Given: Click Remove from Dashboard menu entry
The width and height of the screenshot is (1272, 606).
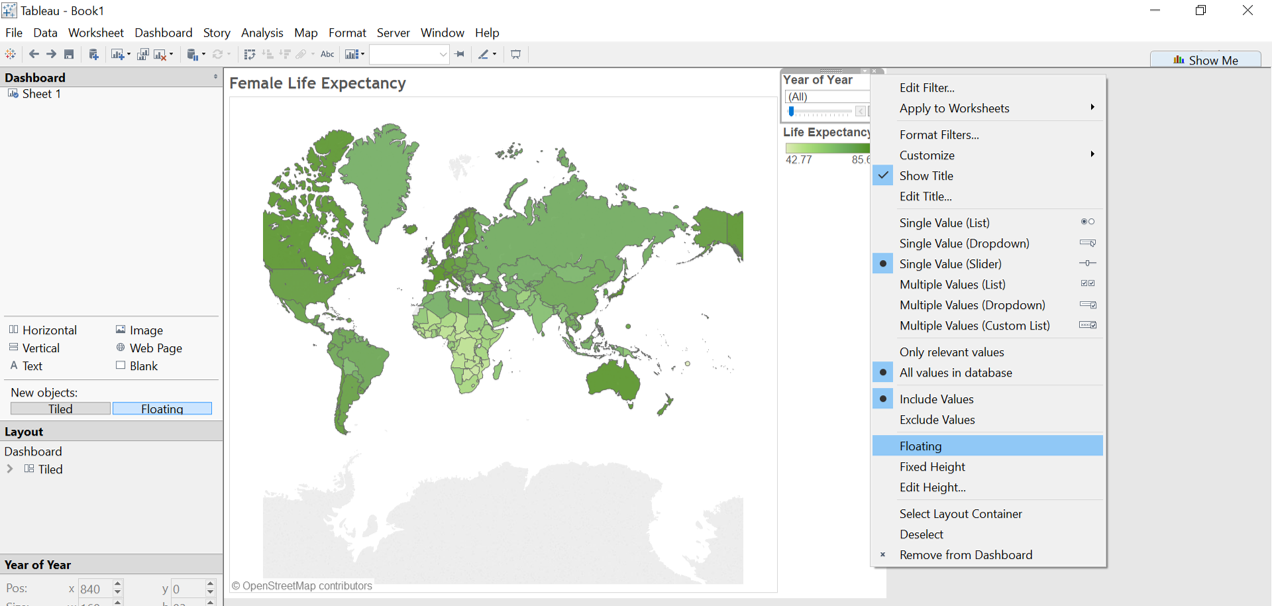Looking at the screenshot, I should click(x=965, y=555).
